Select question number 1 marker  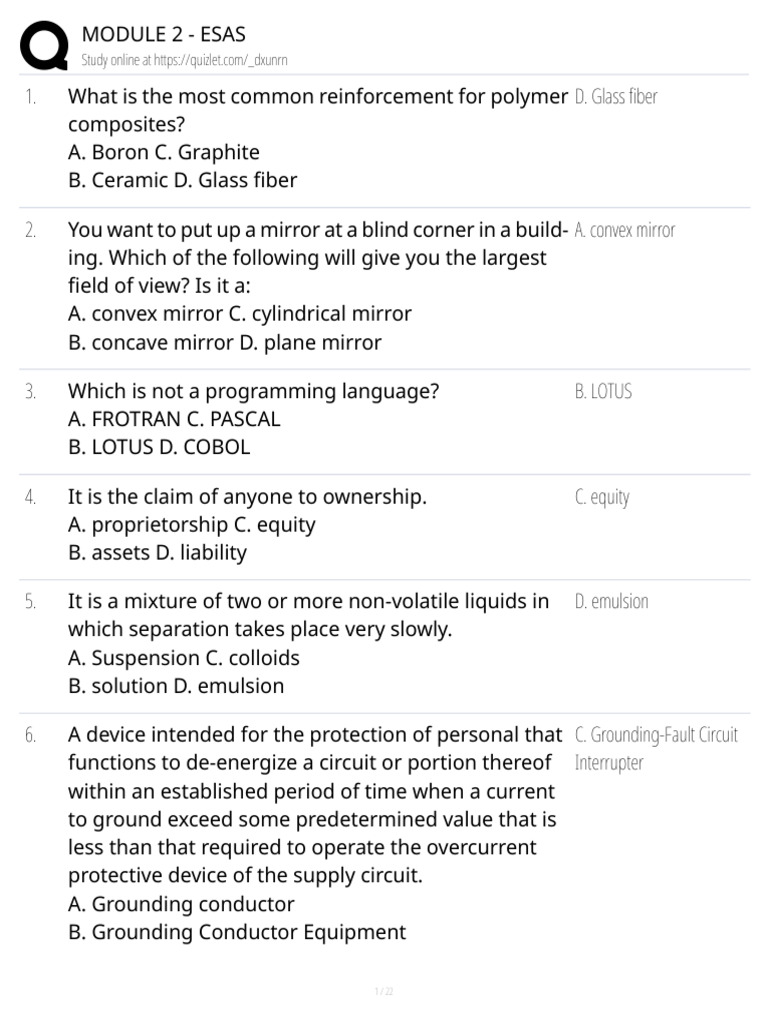click(31, 97)
